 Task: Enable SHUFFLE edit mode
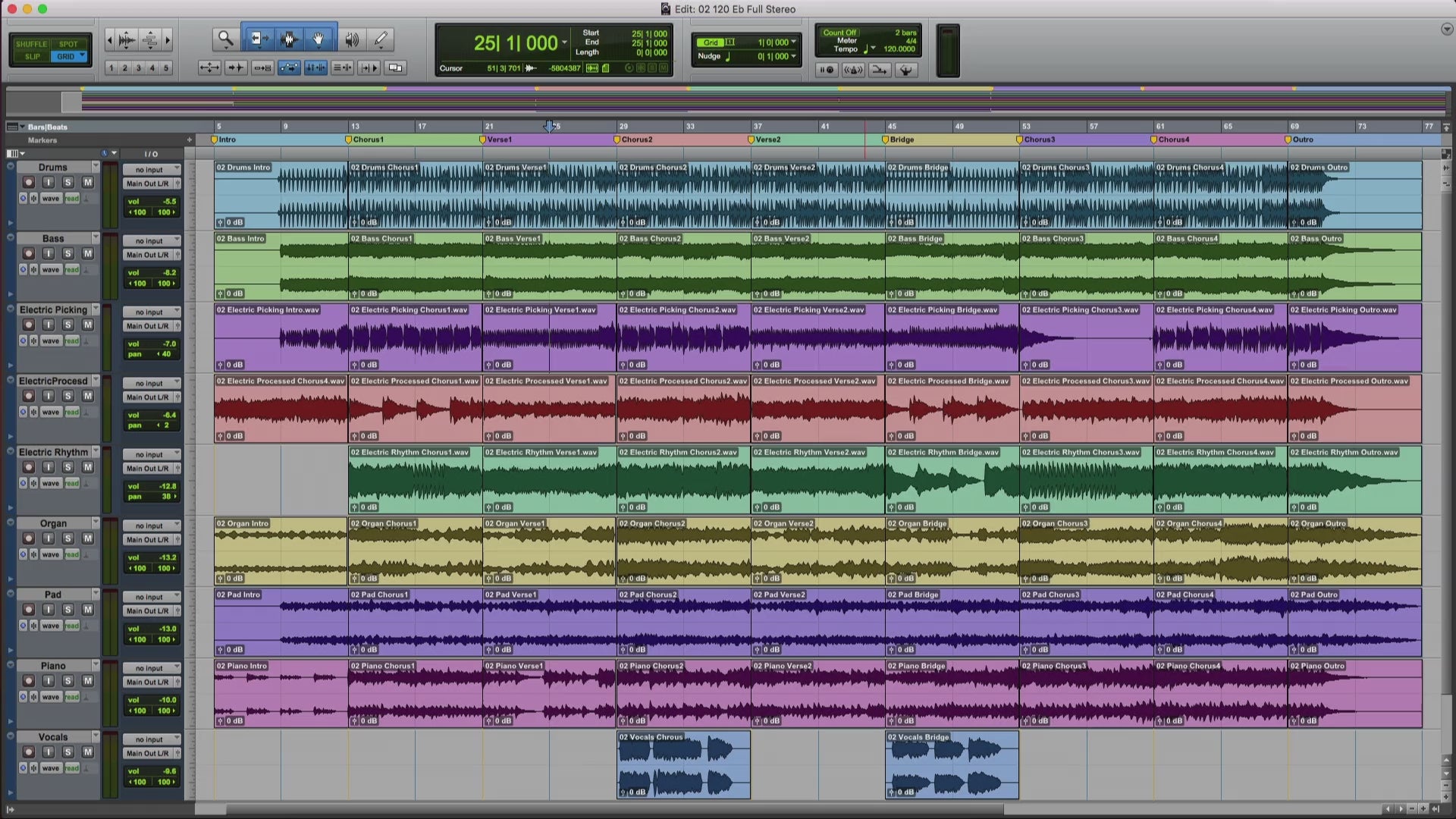(x=31, y=44)
